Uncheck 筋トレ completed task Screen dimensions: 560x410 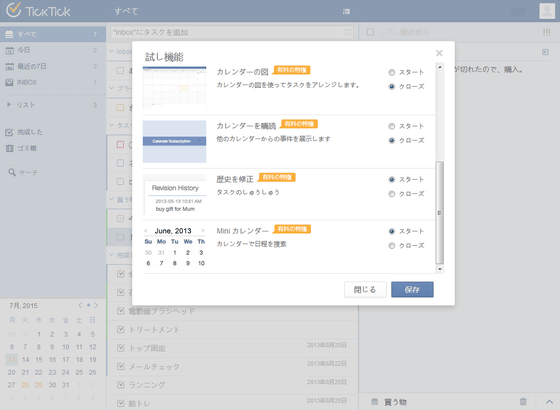click(121, 403)
